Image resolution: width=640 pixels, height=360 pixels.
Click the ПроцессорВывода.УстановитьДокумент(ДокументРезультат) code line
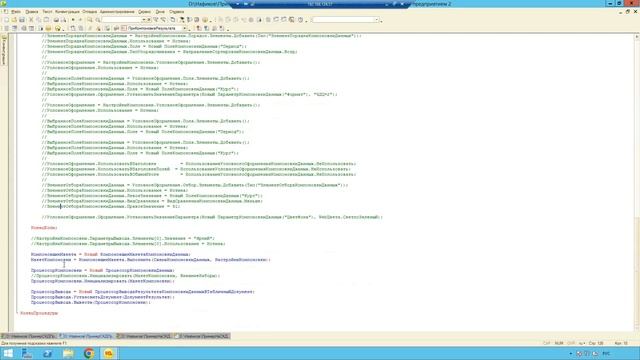tap(102, 297)
